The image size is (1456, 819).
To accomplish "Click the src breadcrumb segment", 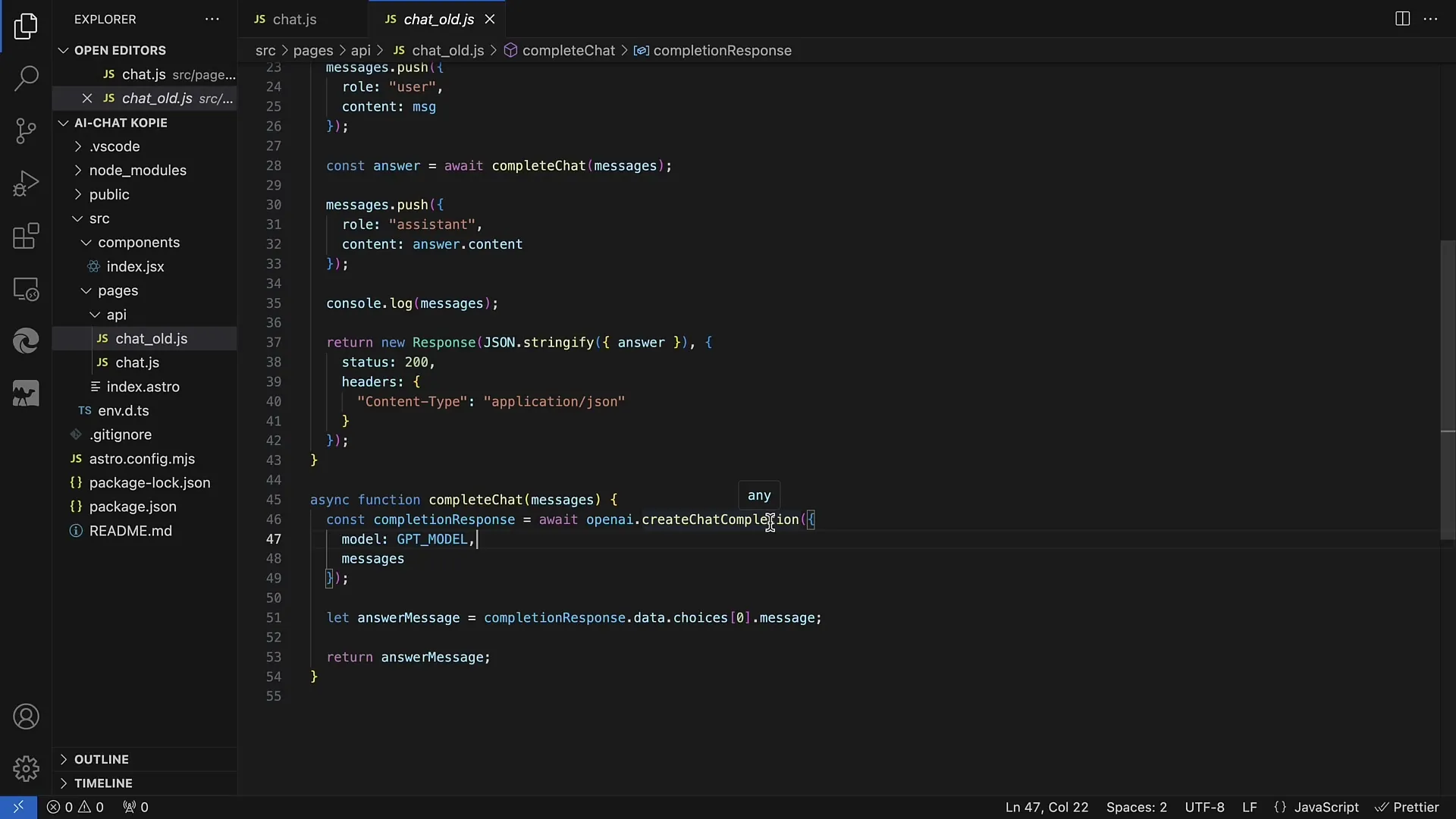I will coord(265,51).
